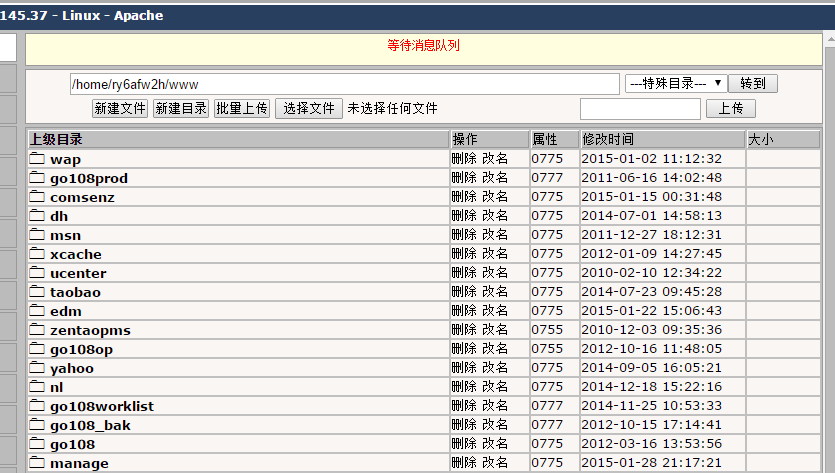Open the xcache directory

pos(76,255)
